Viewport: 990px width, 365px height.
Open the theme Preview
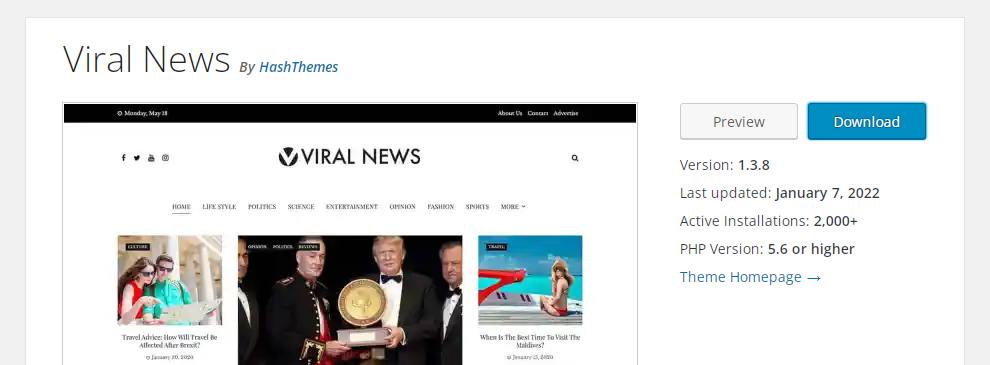(x=739, y=121)
